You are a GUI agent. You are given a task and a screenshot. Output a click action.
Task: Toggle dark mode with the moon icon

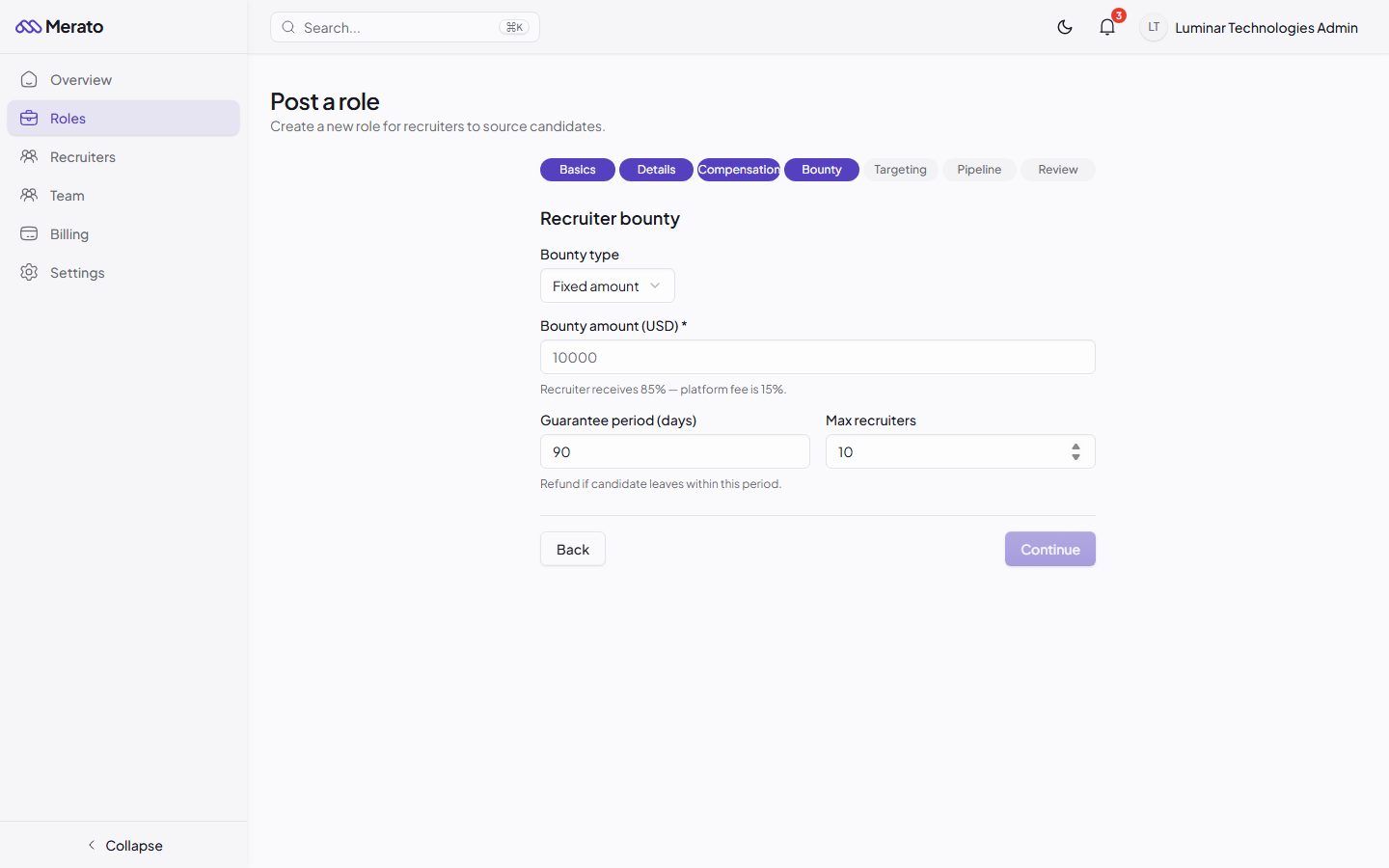[x=1065, y=27]
